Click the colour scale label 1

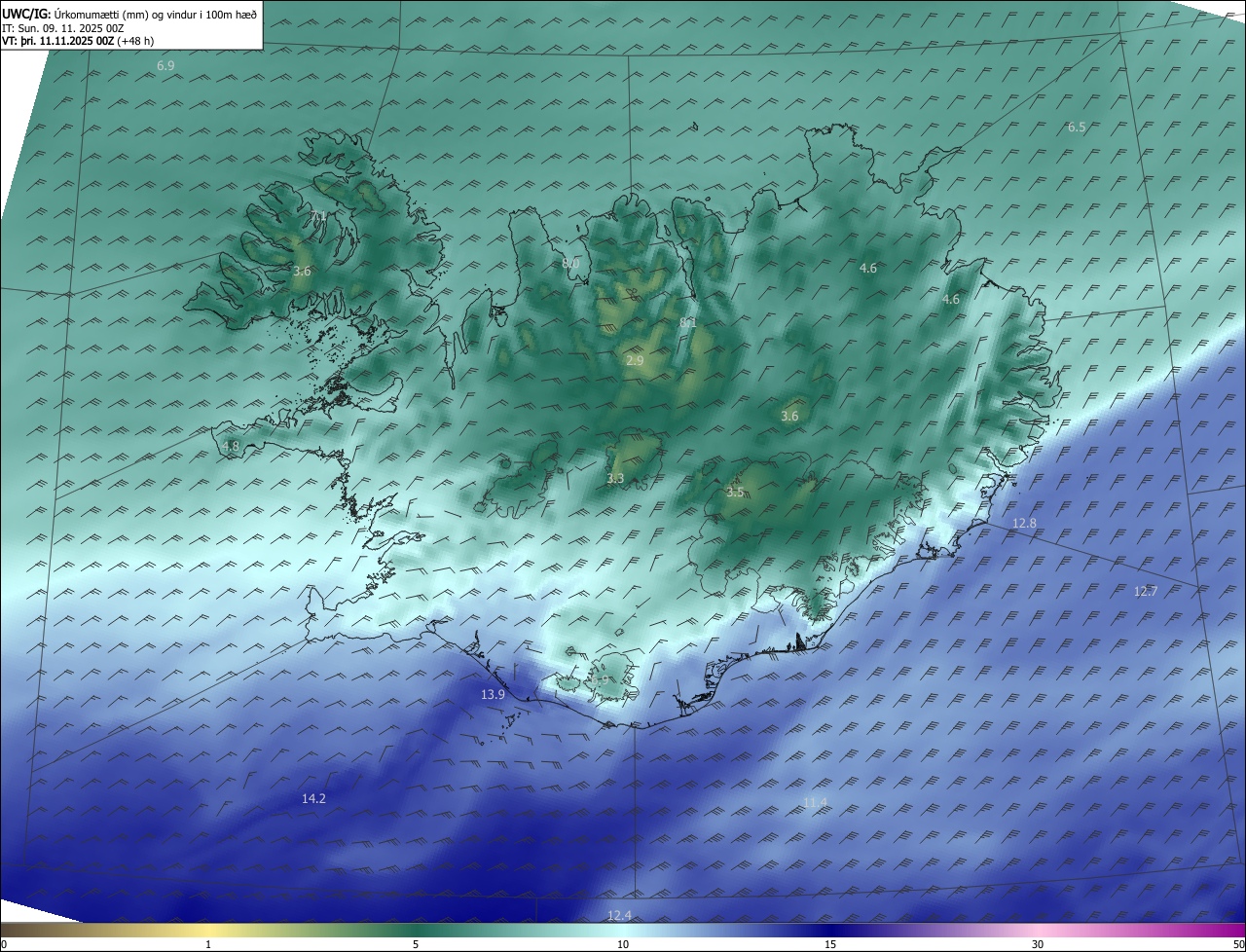pos(208,944)
